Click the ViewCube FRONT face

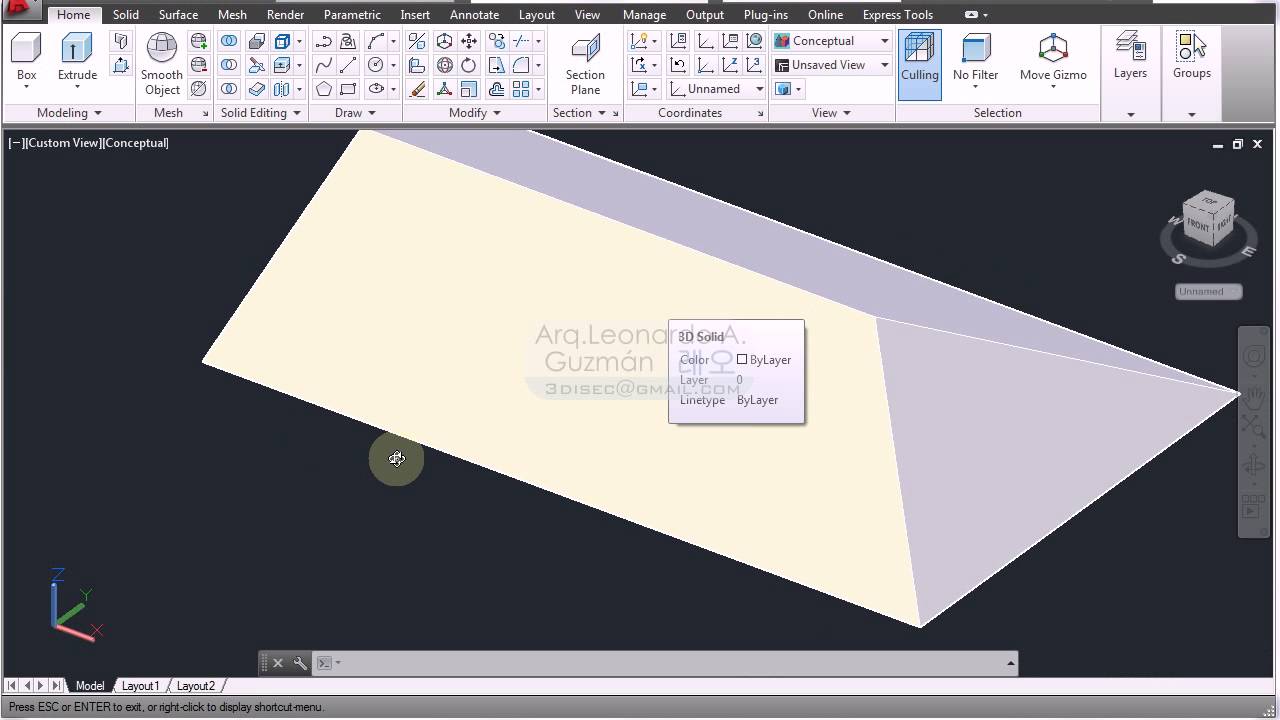(x=1197, y=226)
